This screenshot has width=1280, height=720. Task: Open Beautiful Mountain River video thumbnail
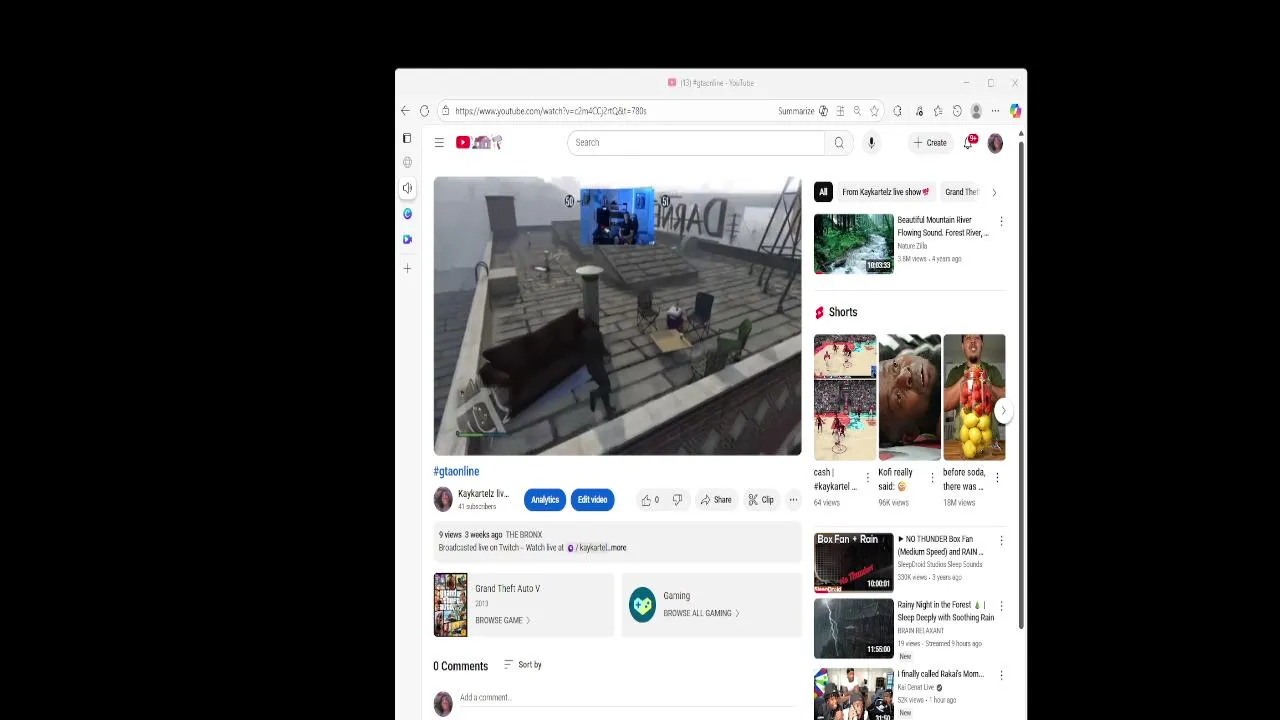point(854,244)
